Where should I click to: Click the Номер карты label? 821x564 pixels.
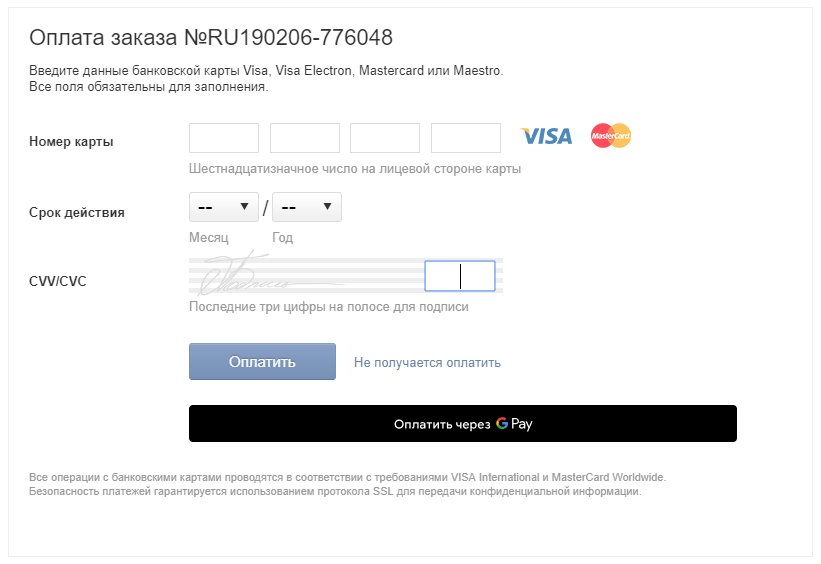tap(71, 141)
